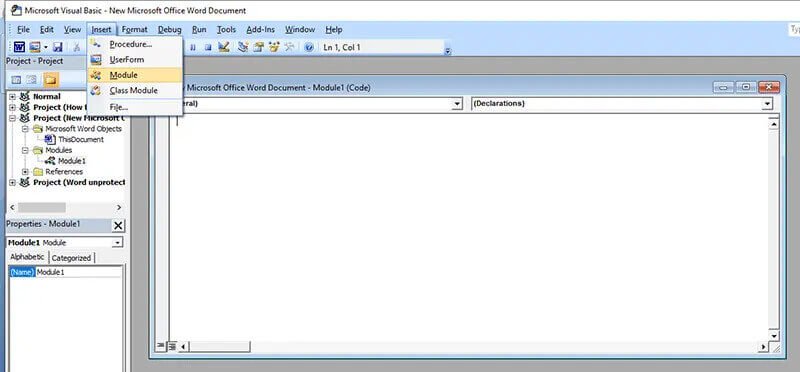
Task: Click the Visual Basic Help icon
Action: pos(309,47)
